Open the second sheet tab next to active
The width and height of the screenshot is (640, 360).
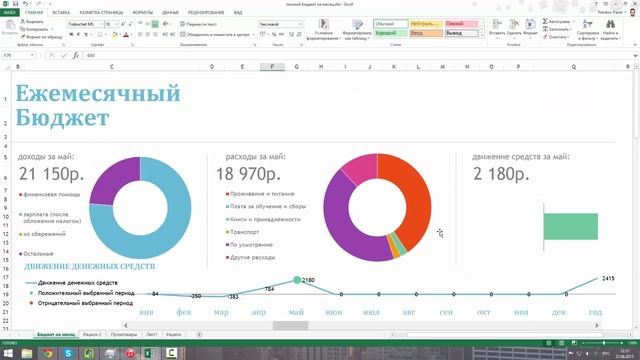pyautogui.click(x=92, y=335)
